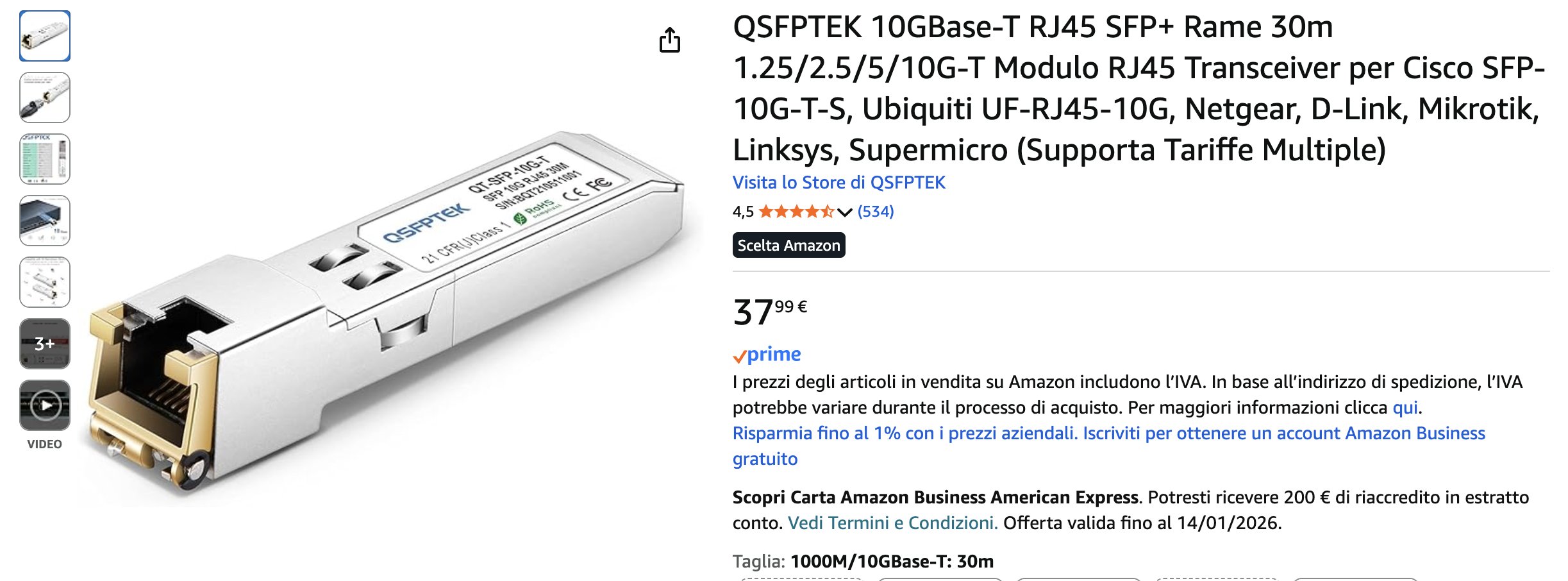Image resolution: width=1568 pixels, height=581 pixels.
Task: Open the 3+ more images thumbnail
Action: pos(45,344)
